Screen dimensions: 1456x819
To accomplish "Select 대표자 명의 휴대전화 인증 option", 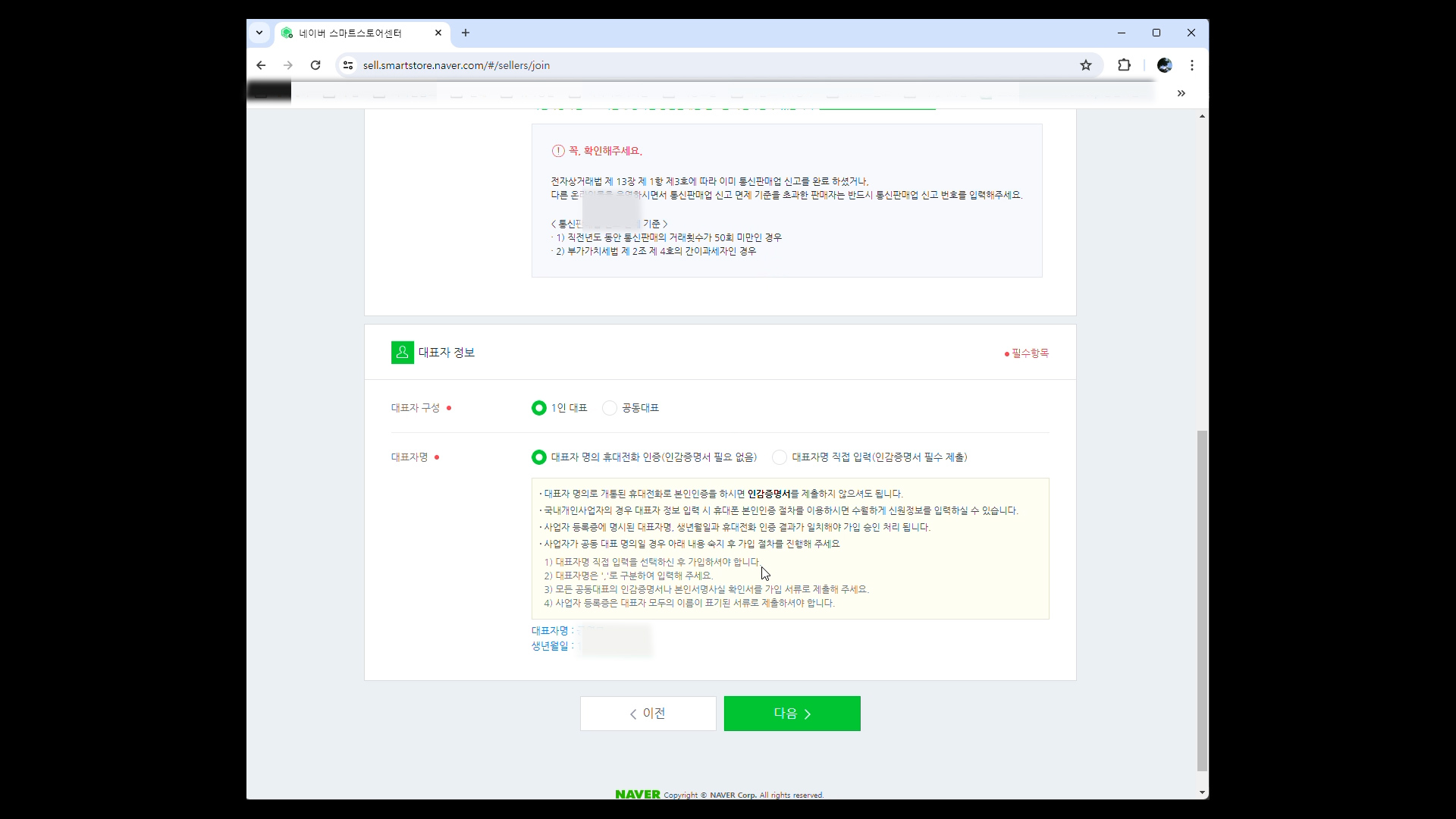I will click(538, 457).
